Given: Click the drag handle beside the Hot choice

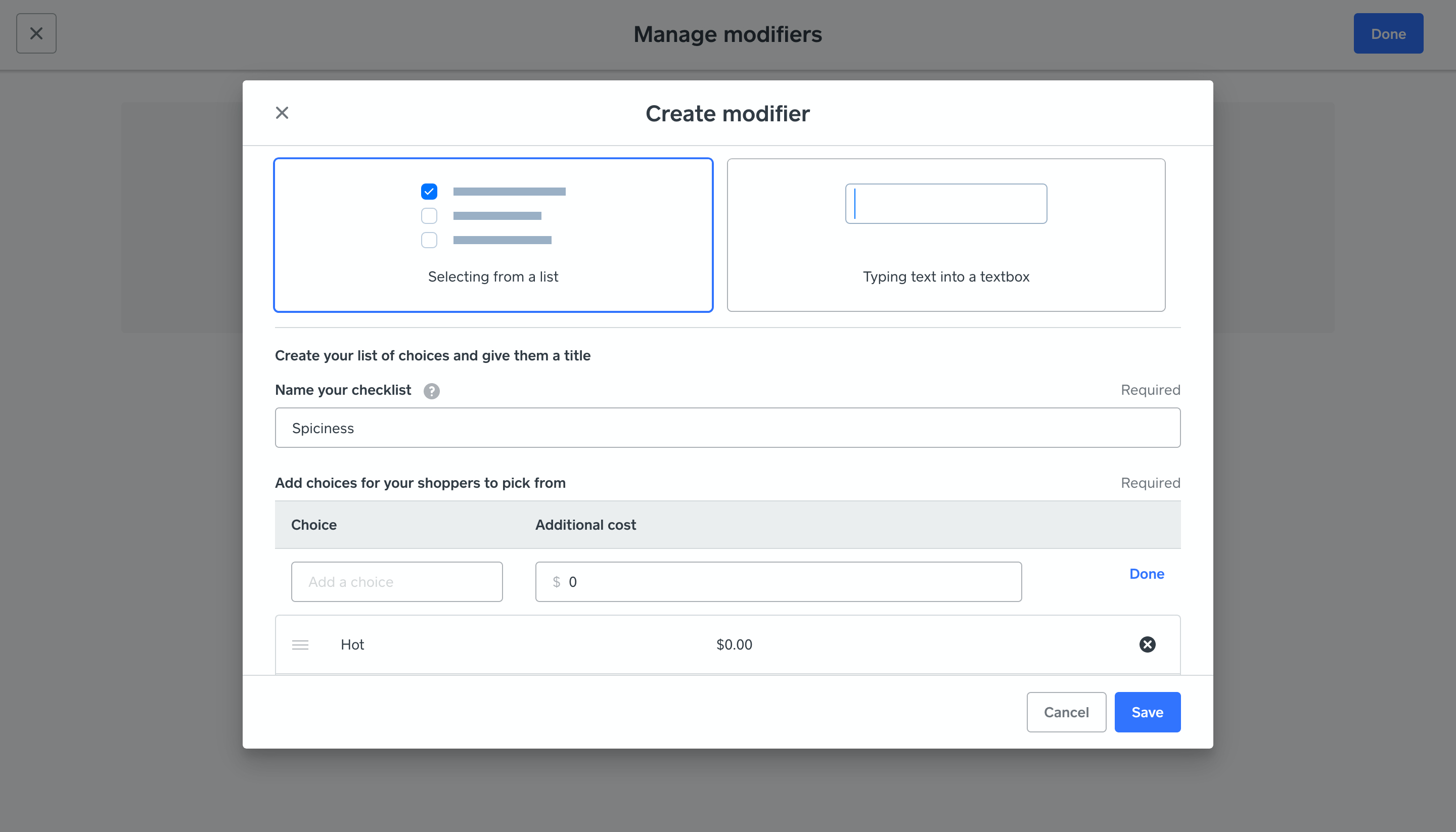Looking at the screenshot, I should pyautogui.click(x=300, y=644).
